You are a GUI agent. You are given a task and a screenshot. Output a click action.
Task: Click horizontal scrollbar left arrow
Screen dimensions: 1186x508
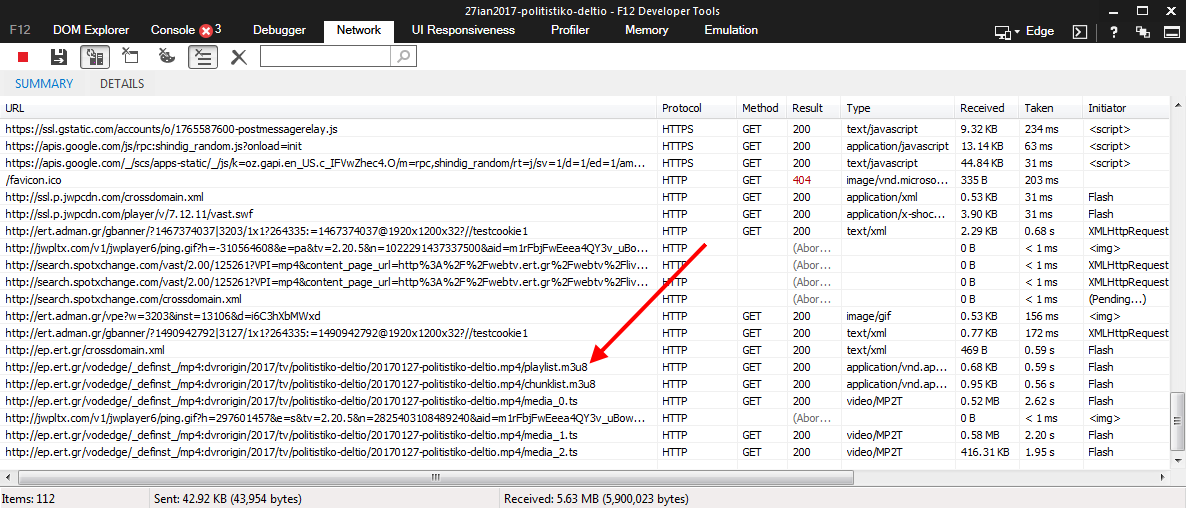(x=8, y=477)
